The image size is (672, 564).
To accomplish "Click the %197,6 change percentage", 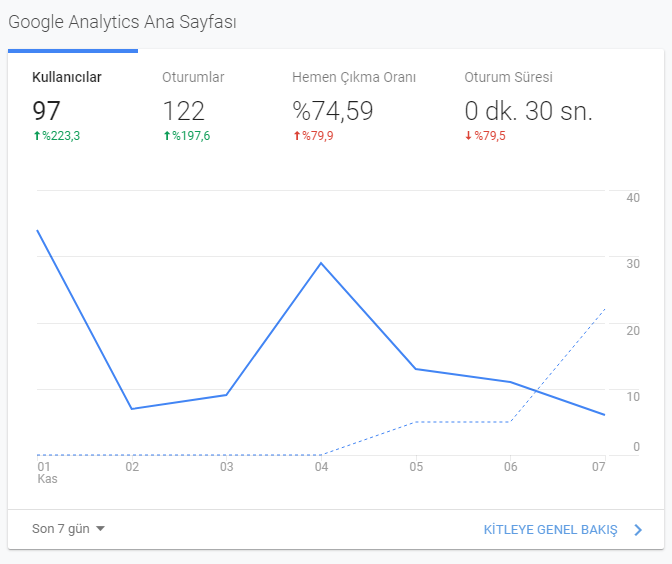I will coord(191,136).
